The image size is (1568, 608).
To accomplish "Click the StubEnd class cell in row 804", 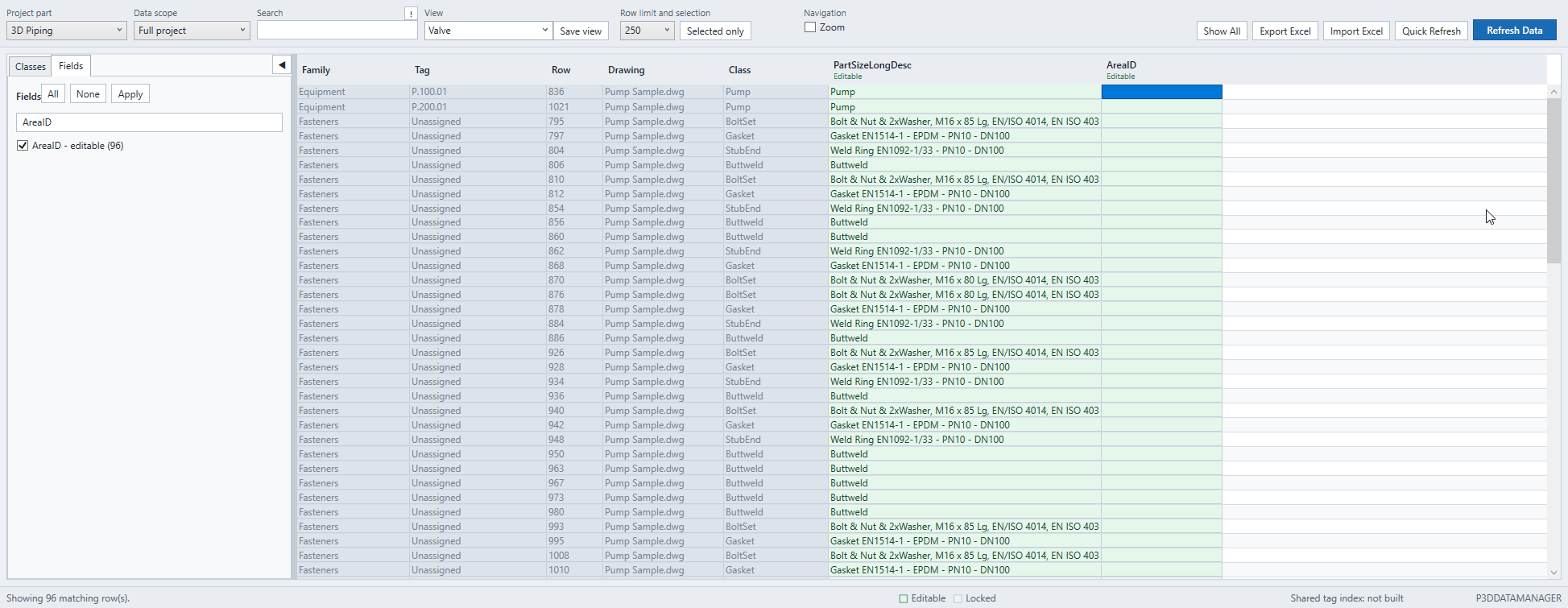I will tap(776, 151).
